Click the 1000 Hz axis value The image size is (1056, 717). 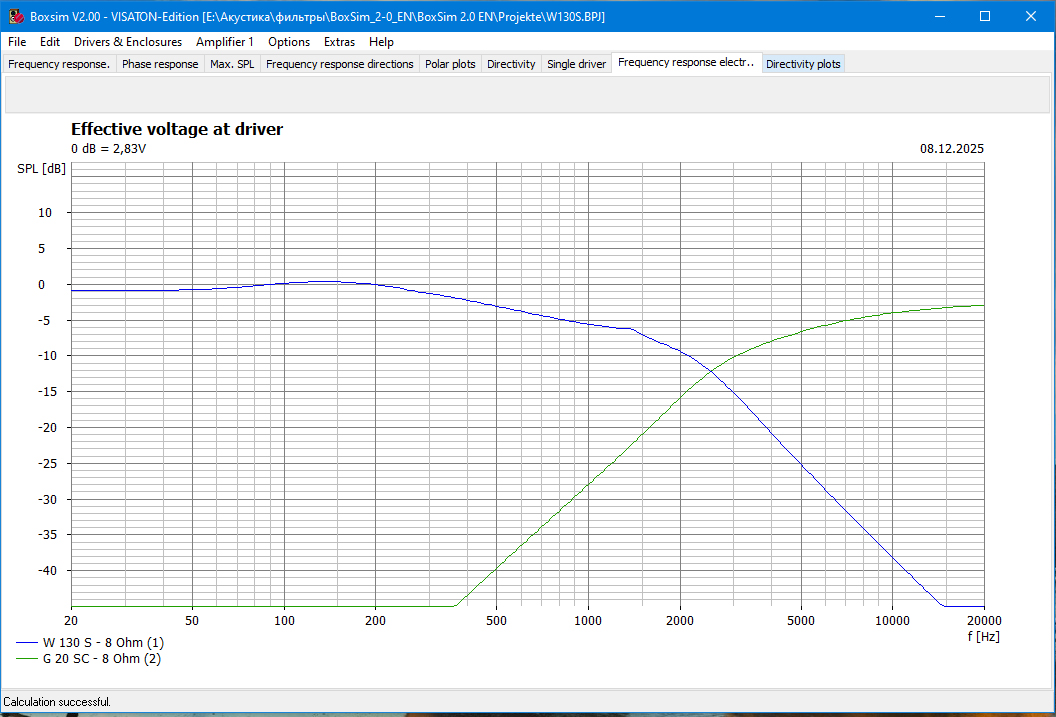[588, 621]
